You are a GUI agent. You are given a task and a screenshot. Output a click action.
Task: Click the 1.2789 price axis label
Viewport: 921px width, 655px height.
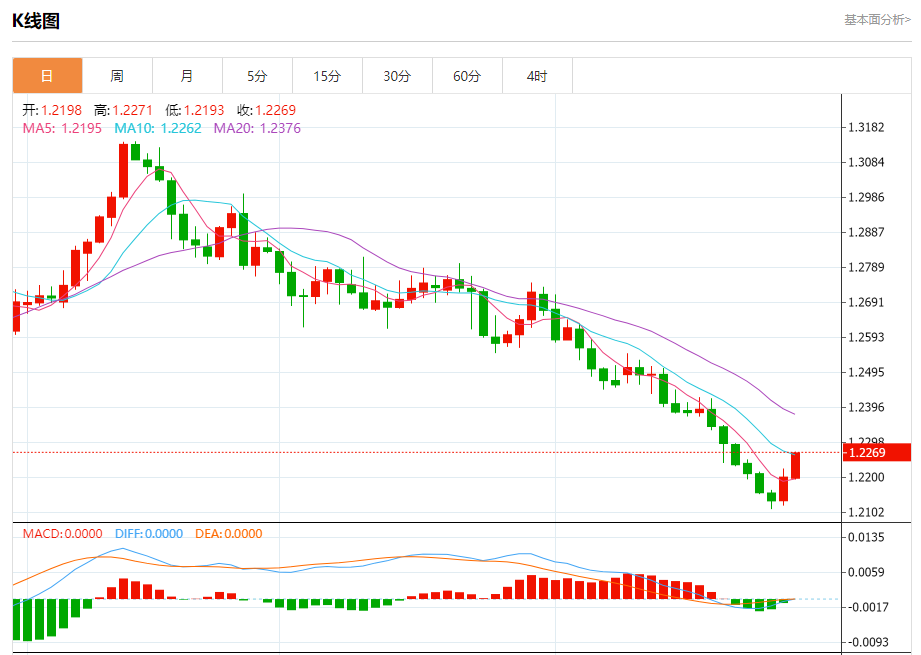click(866, 267)
